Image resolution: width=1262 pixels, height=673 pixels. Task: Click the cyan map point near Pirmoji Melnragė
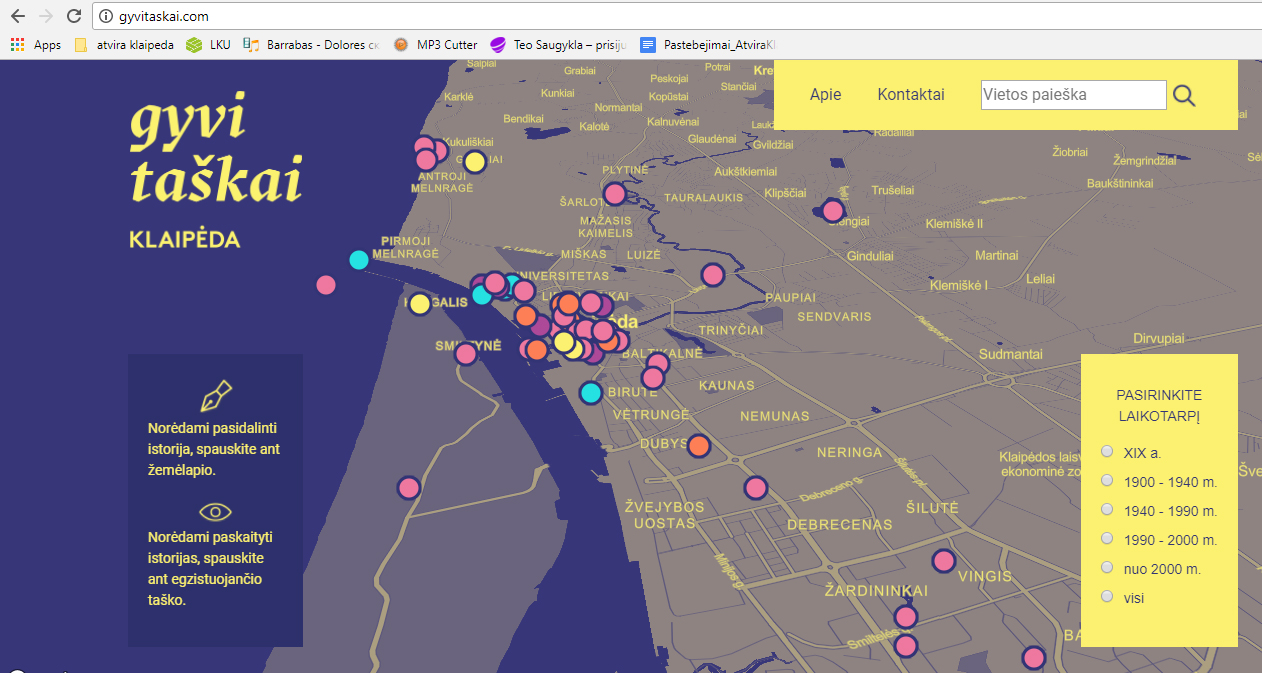tap(358, 260)
